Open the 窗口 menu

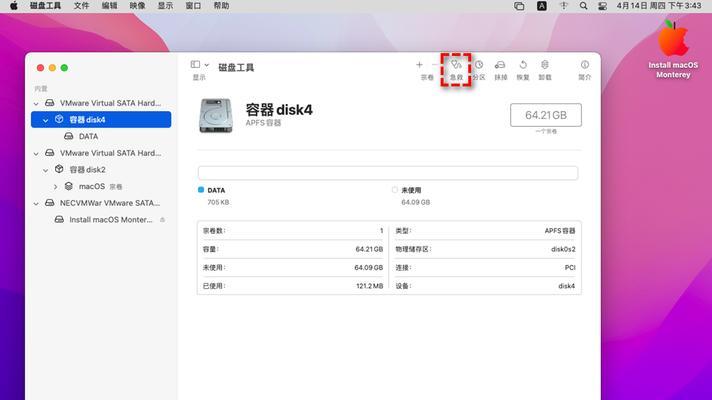coord(193,6)
